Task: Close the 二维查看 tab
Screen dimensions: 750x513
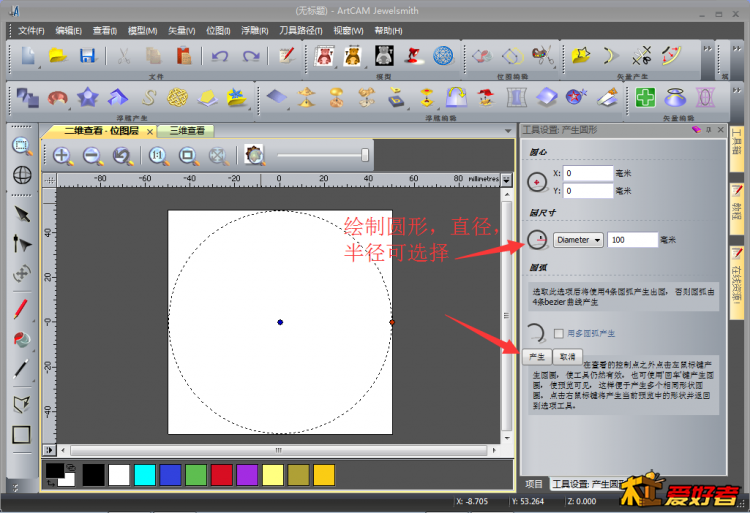Action: point(150,131)
